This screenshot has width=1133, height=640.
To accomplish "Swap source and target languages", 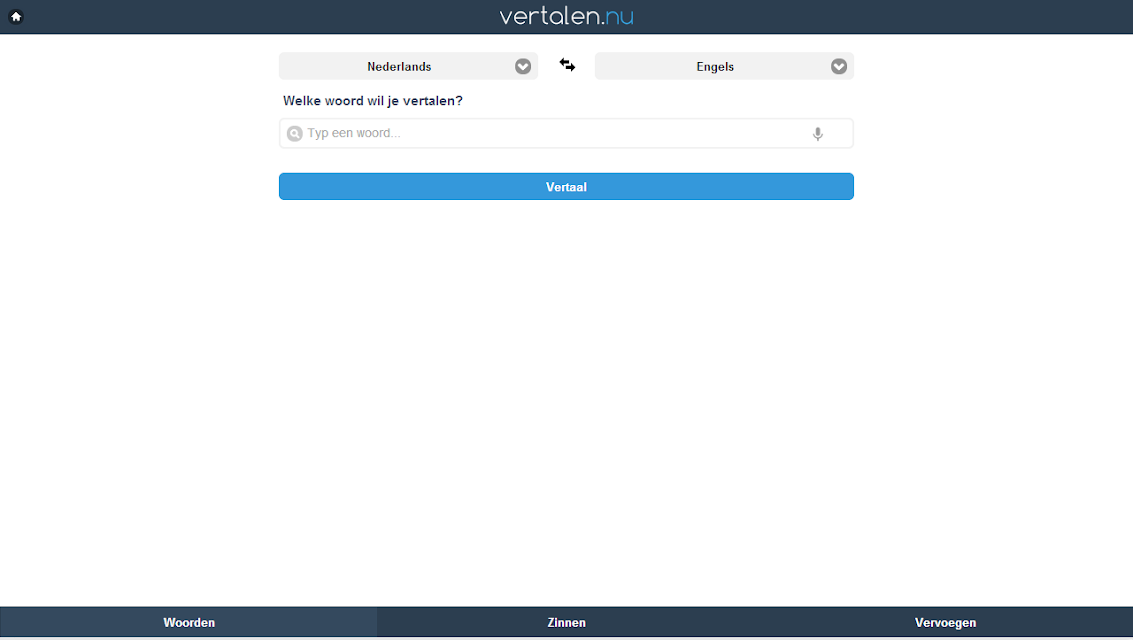I will click(567, 66).
